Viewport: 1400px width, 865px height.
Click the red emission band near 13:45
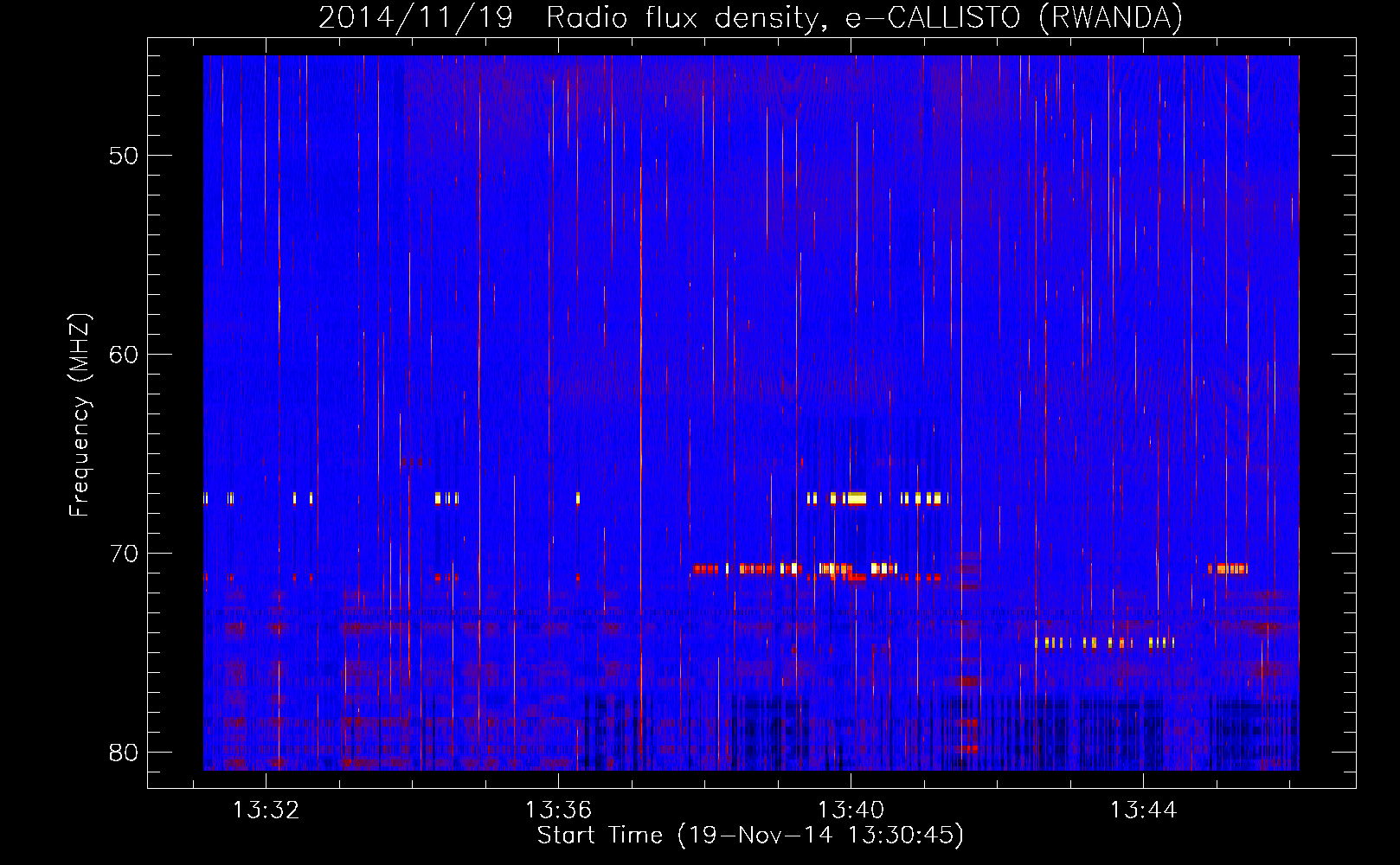1228,569
